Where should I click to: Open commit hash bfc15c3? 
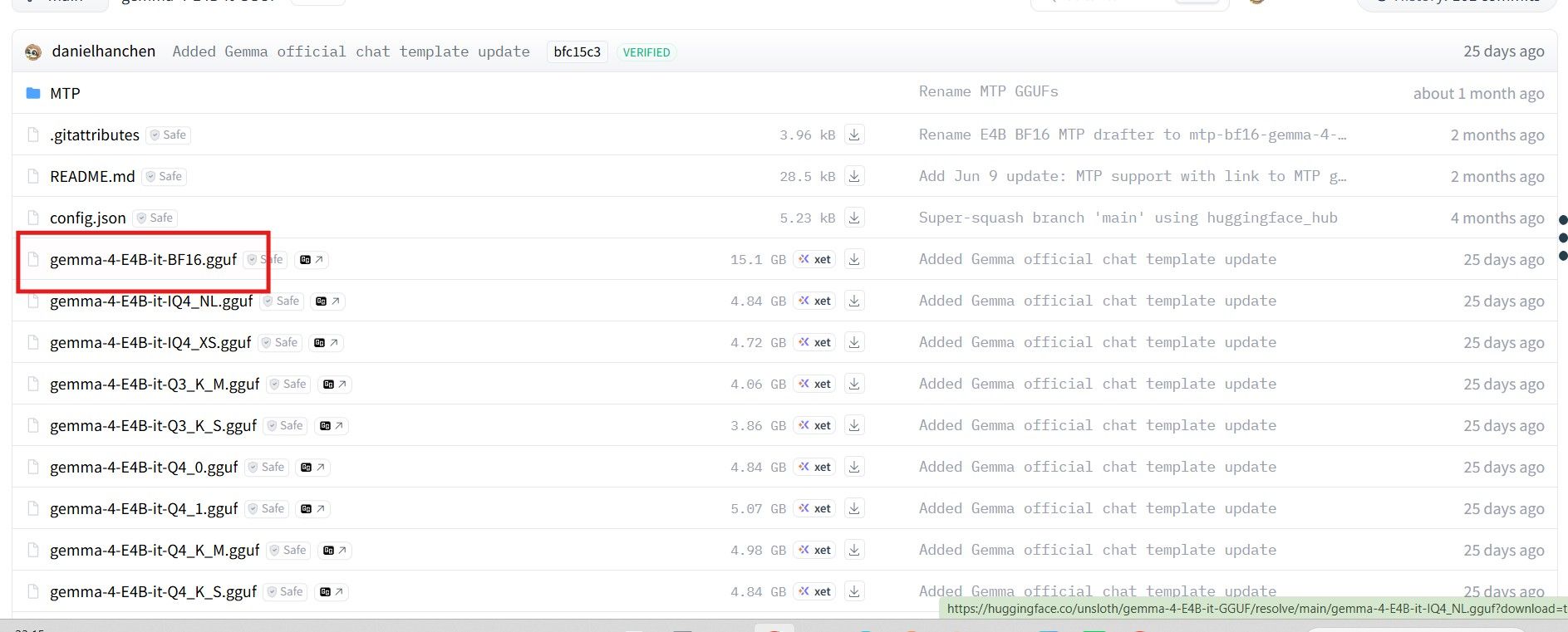pos(577,51)
